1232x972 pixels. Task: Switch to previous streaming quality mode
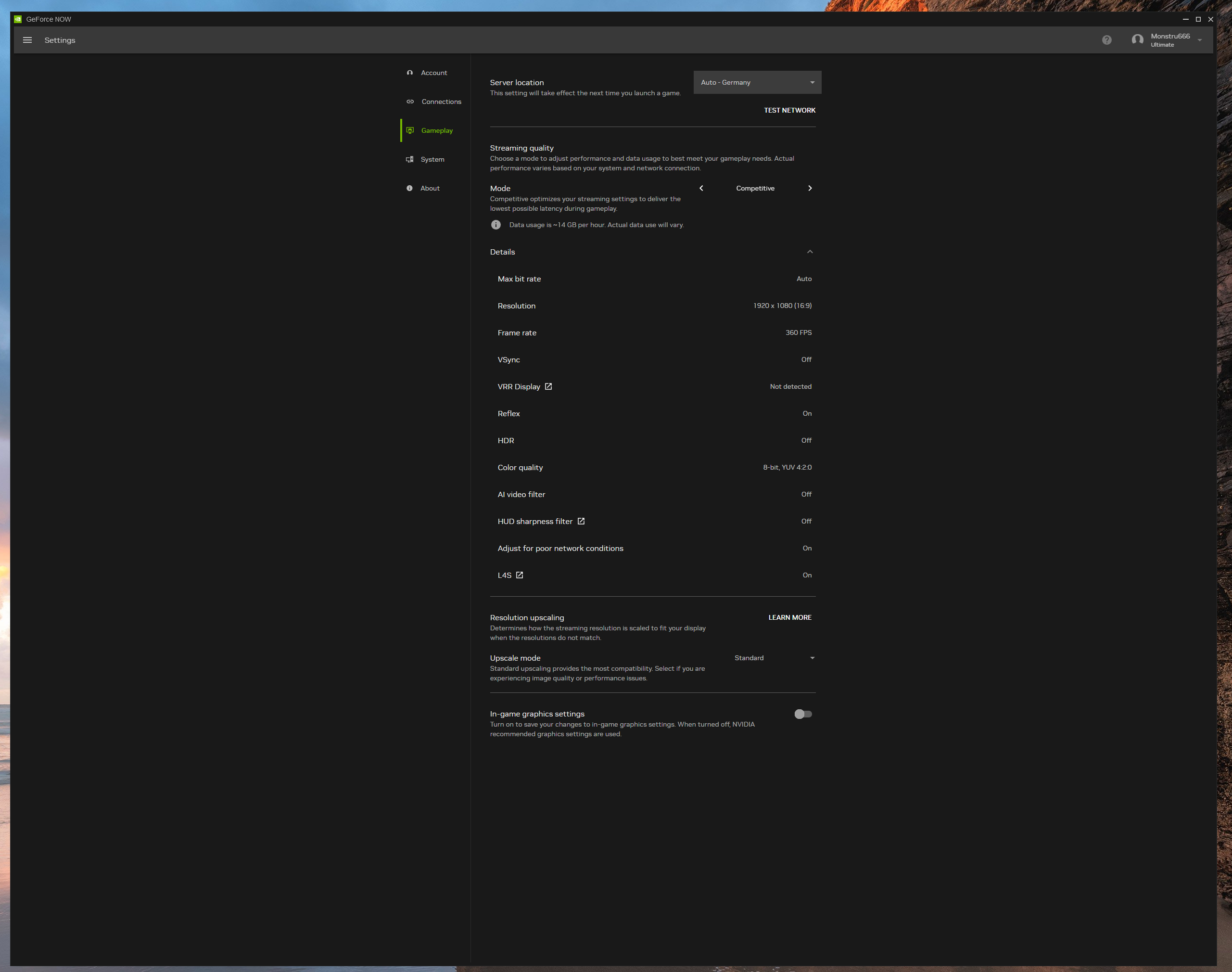coord(701,188)
